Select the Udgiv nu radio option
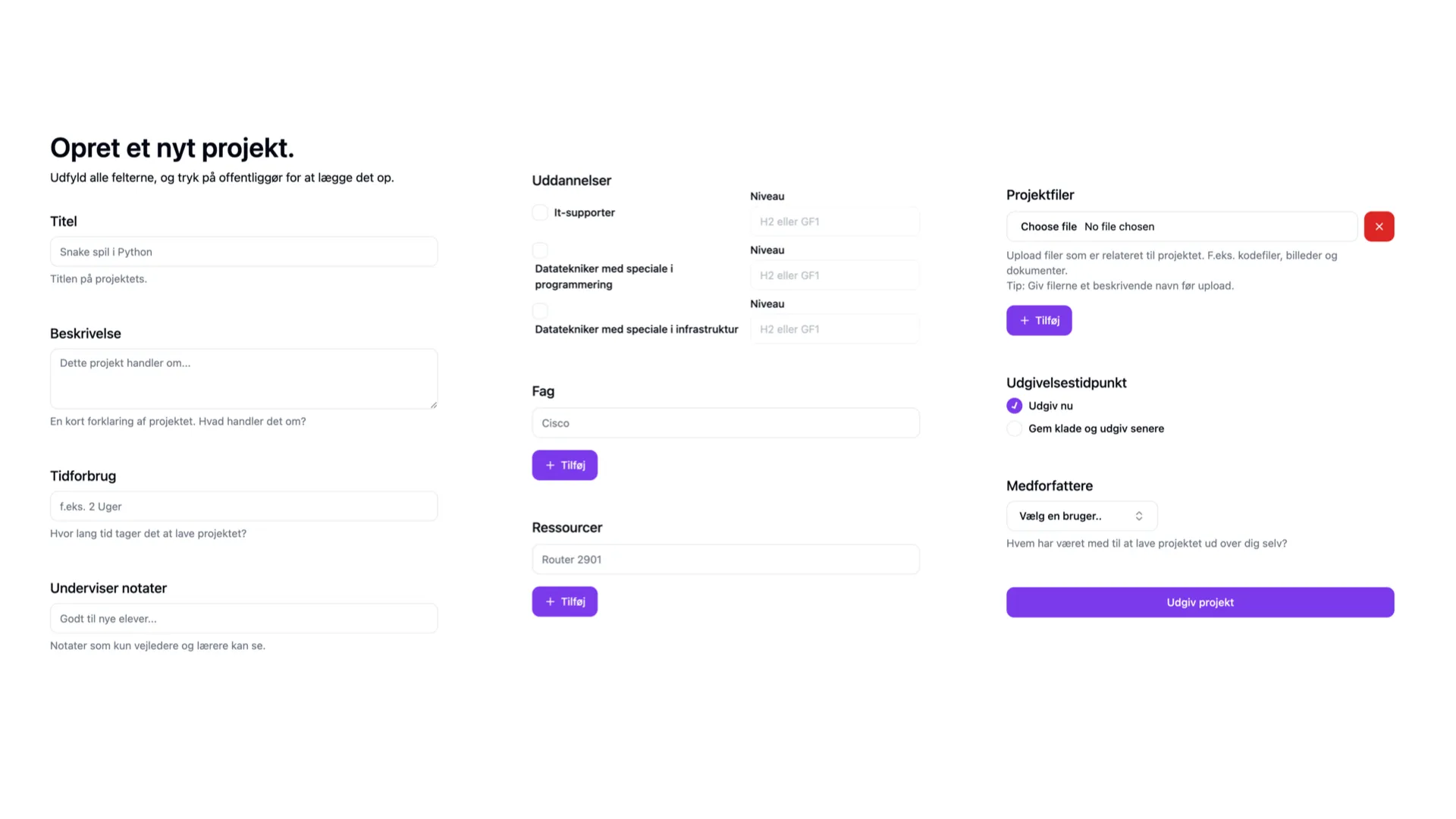This screenshot has width=1456, height=819. click(x=1014, y=406)
